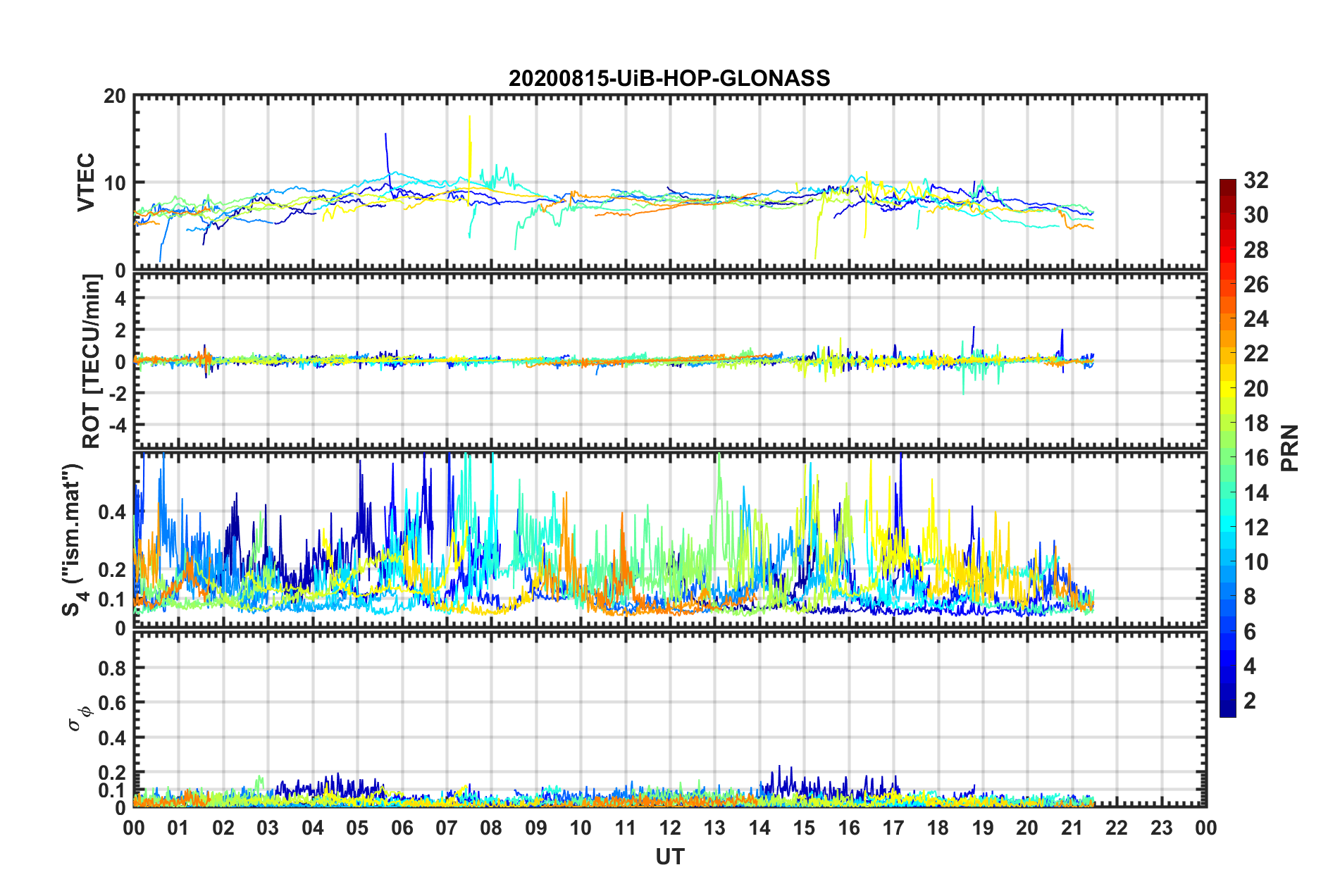Image resolution: width=1340 pixels, height=896 pixels.
Task: Click colorbar tick label 32
Action: point(1256,180)
